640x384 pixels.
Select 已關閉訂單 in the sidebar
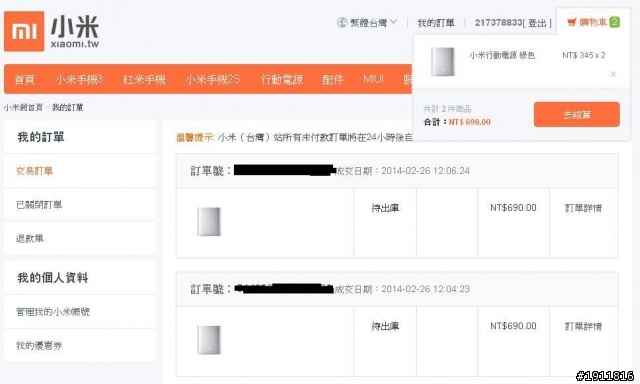point(39,205)
